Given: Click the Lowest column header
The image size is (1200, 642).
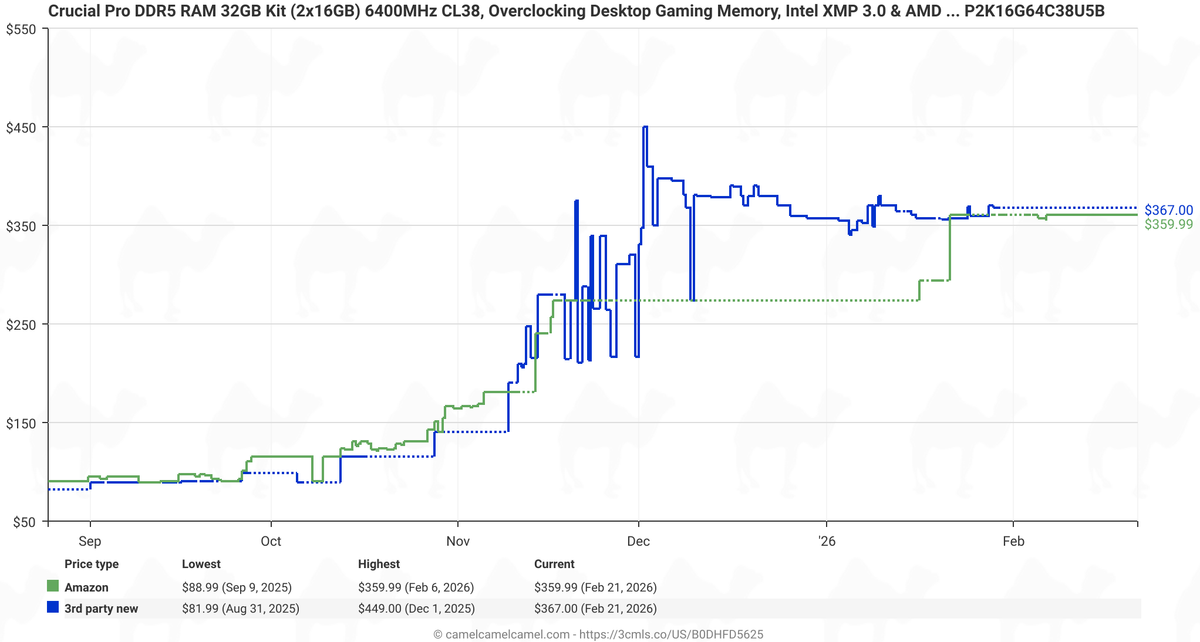Looking at the screenshot, I should click(x=201, y=564).
